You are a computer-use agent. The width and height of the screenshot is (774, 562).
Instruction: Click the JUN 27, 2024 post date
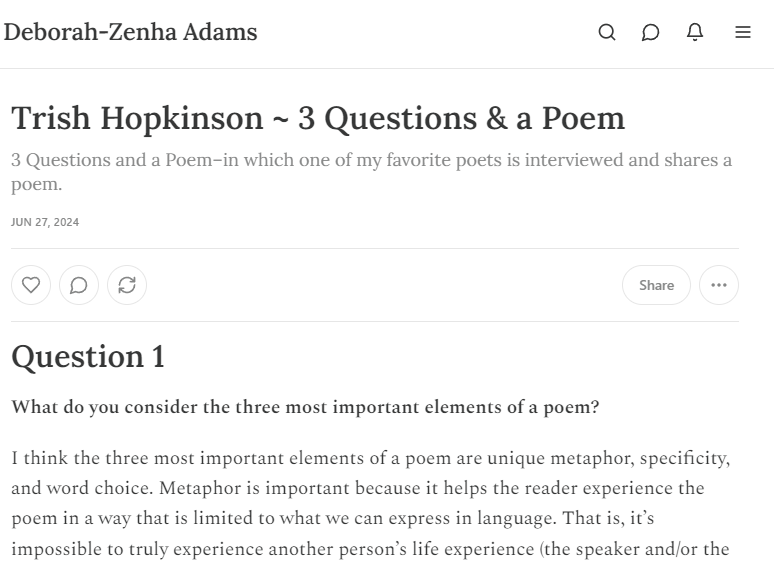coord(45,222)
